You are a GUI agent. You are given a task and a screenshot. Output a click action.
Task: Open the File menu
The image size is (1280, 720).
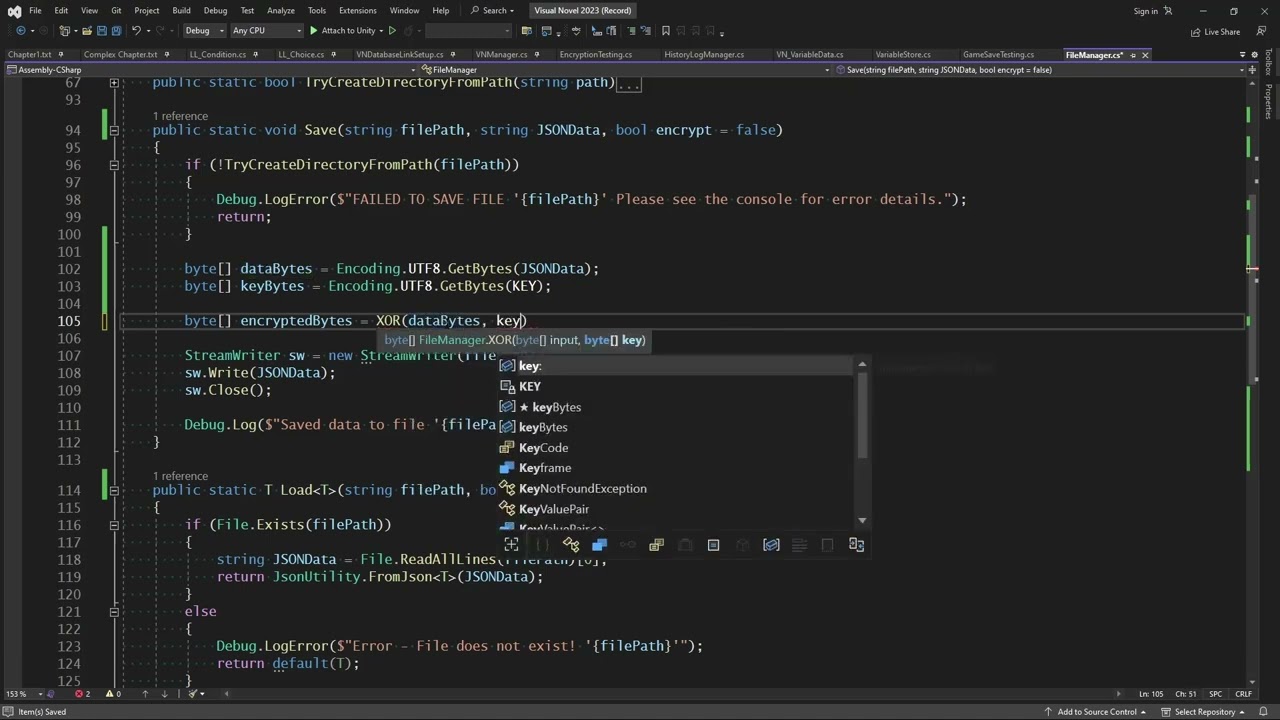point(35,11)
